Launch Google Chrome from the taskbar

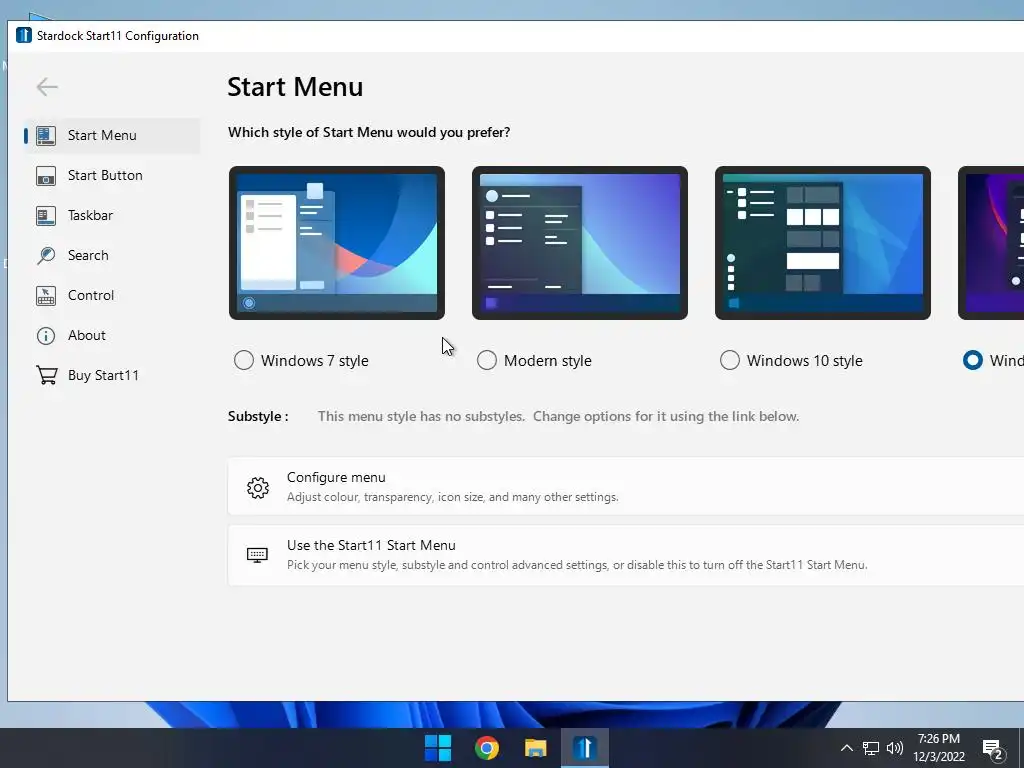pos(487,748)
